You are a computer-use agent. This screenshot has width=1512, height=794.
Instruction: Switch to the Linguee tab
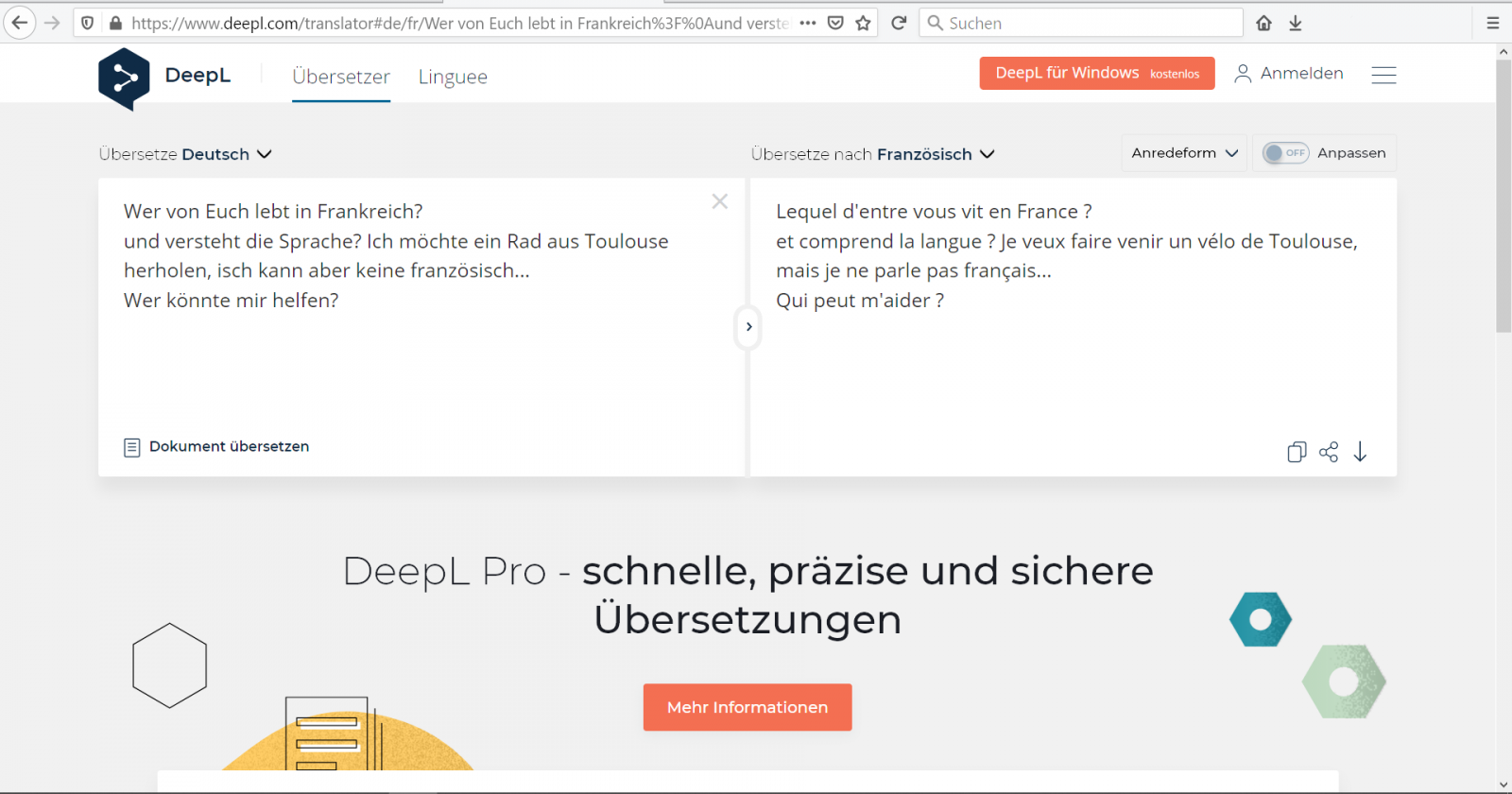(x=453, y=77)
